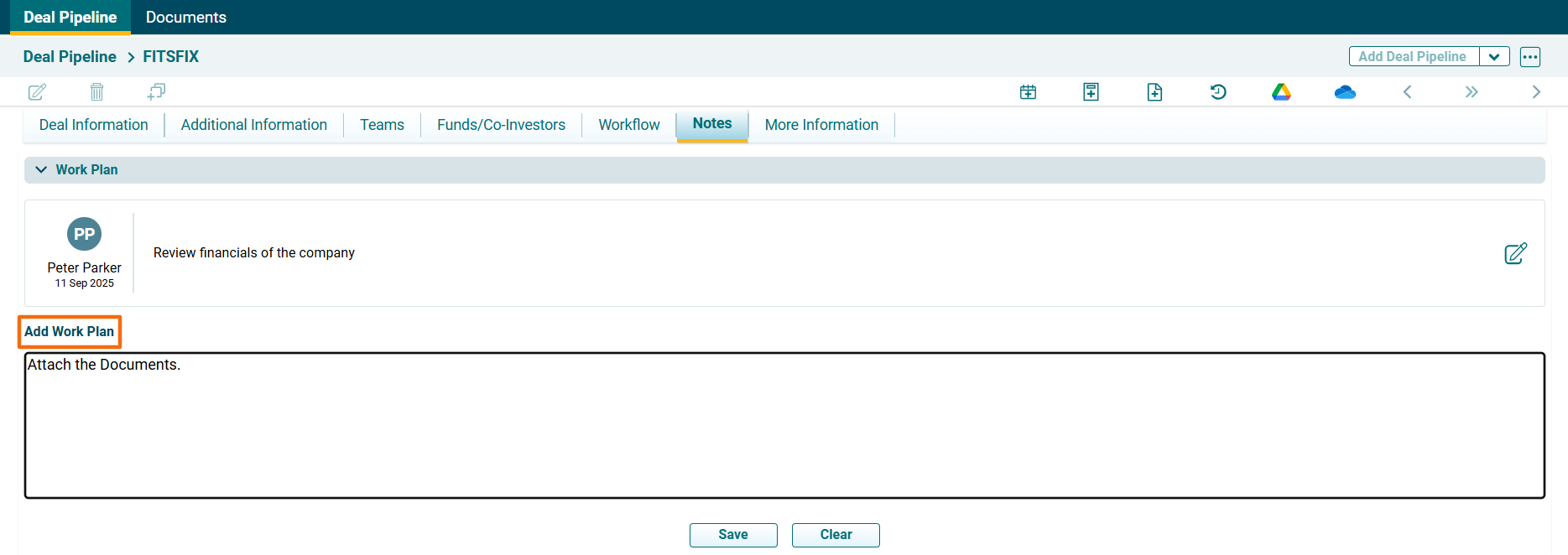Edit the 'Review financials' work plan note

pos(1515,253)
